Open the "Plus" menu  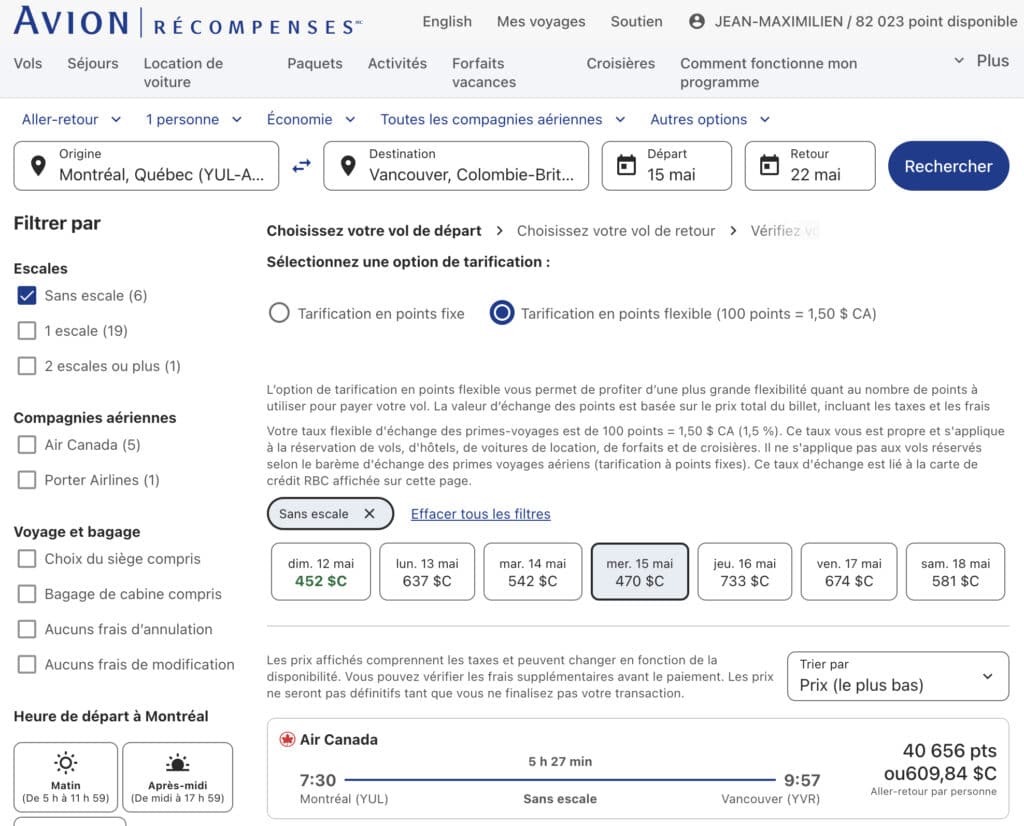pyautogui.click(x=984, y=60)
